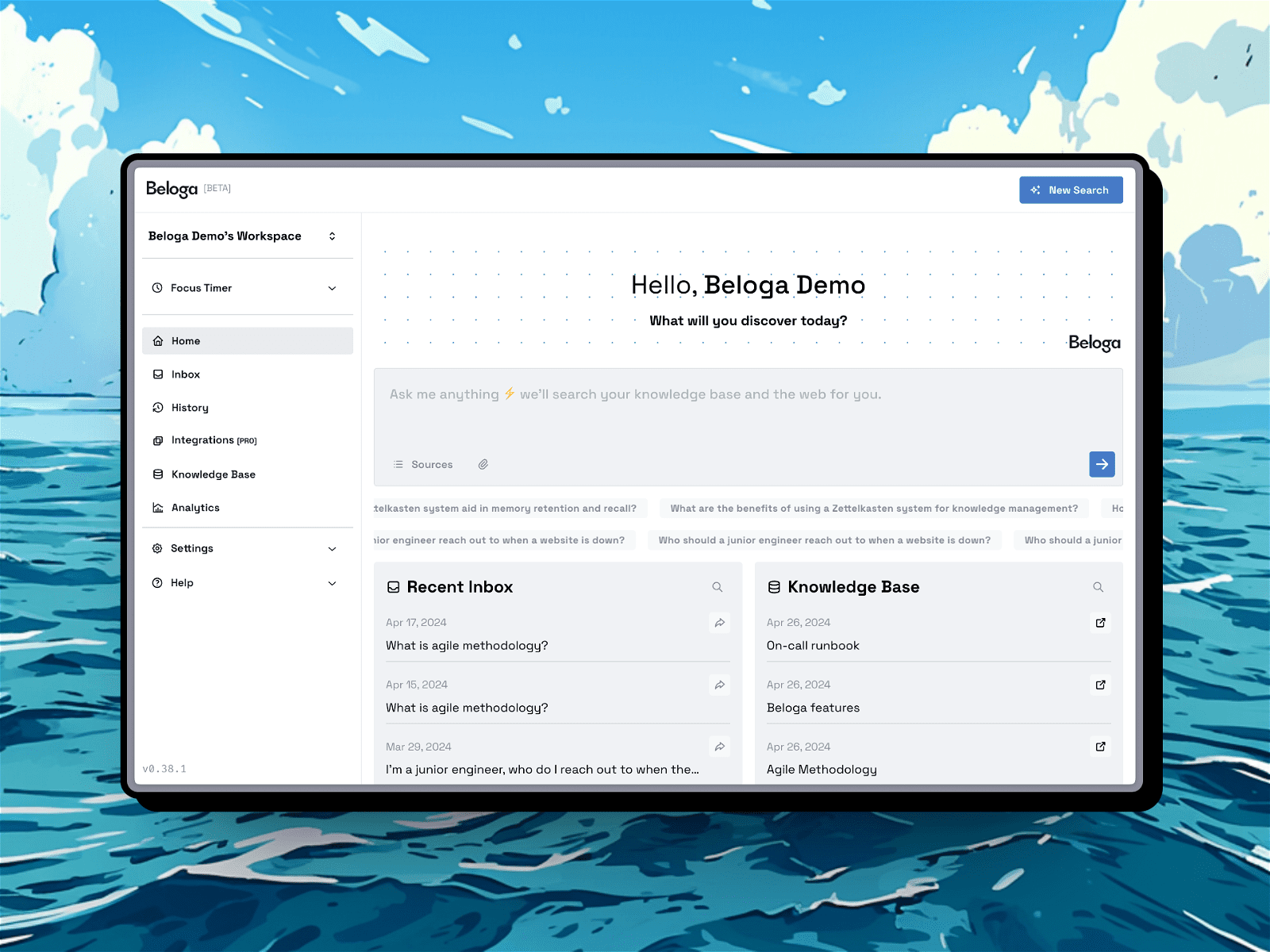Click search icon in Knowledge Base panel
The image size is (1270, 952).
tap(1098, 587)
